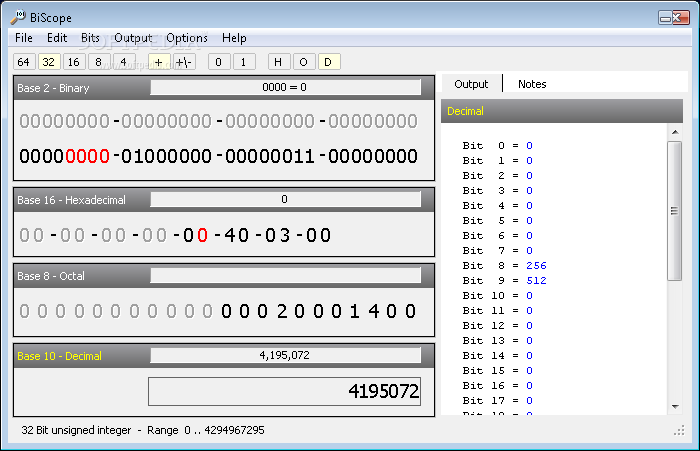The width and height of the screenshot is (700, 451).
Task: Switch to the Notes tab
Action: [x=532, y=84]
